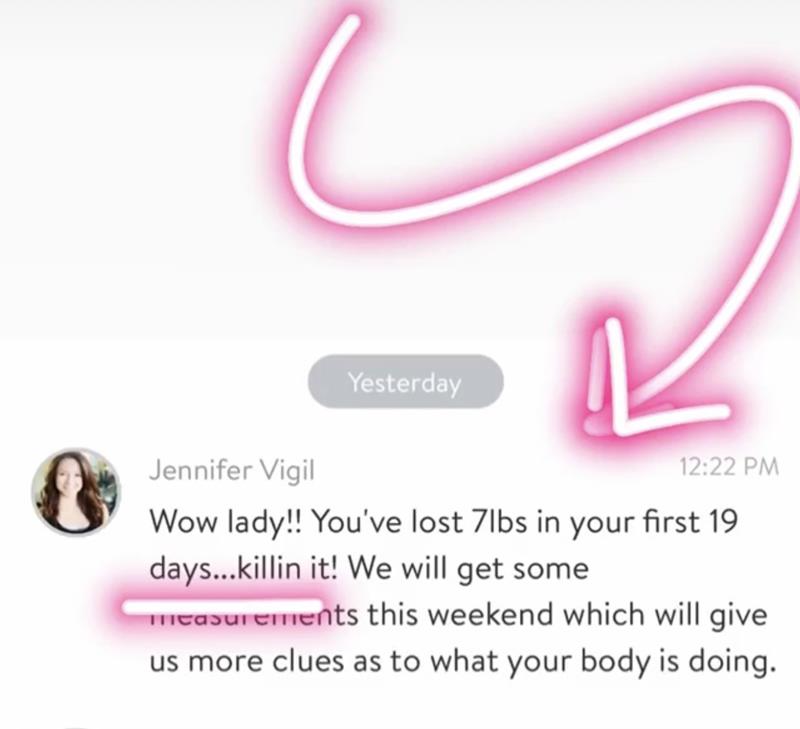
Task: Select the phrase "killin it!"
Action: click(x=288, y=568)
